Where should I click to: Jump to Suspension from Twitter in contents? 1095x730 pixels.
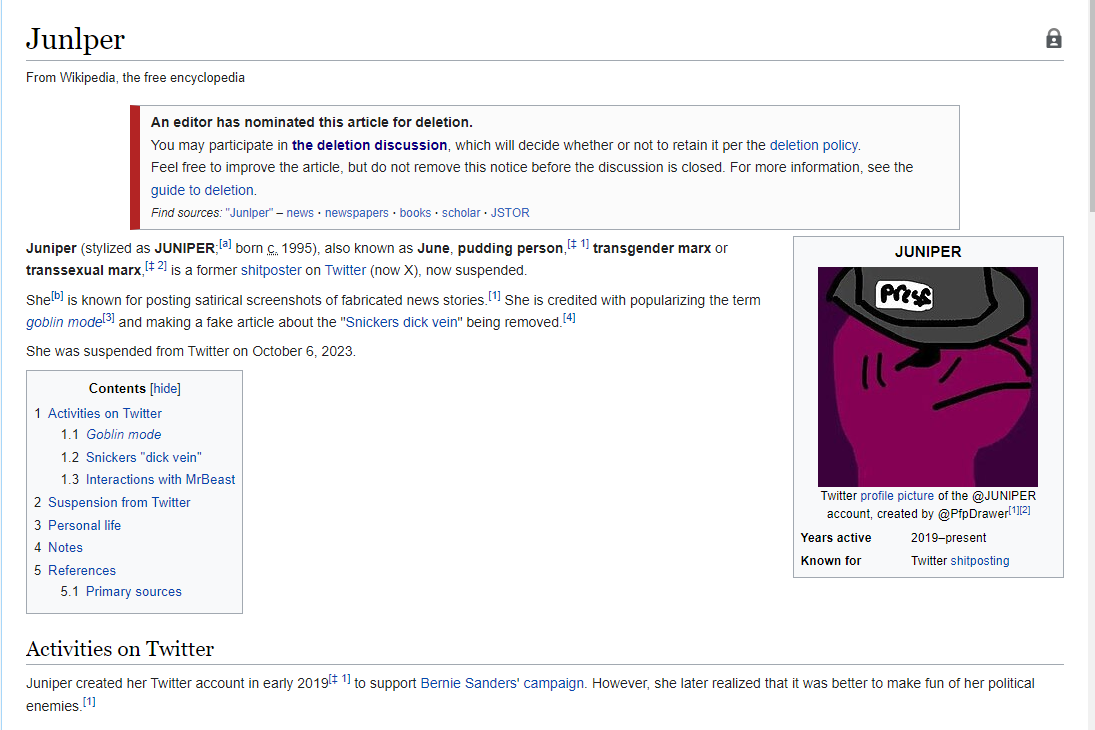tap(119, 502)
